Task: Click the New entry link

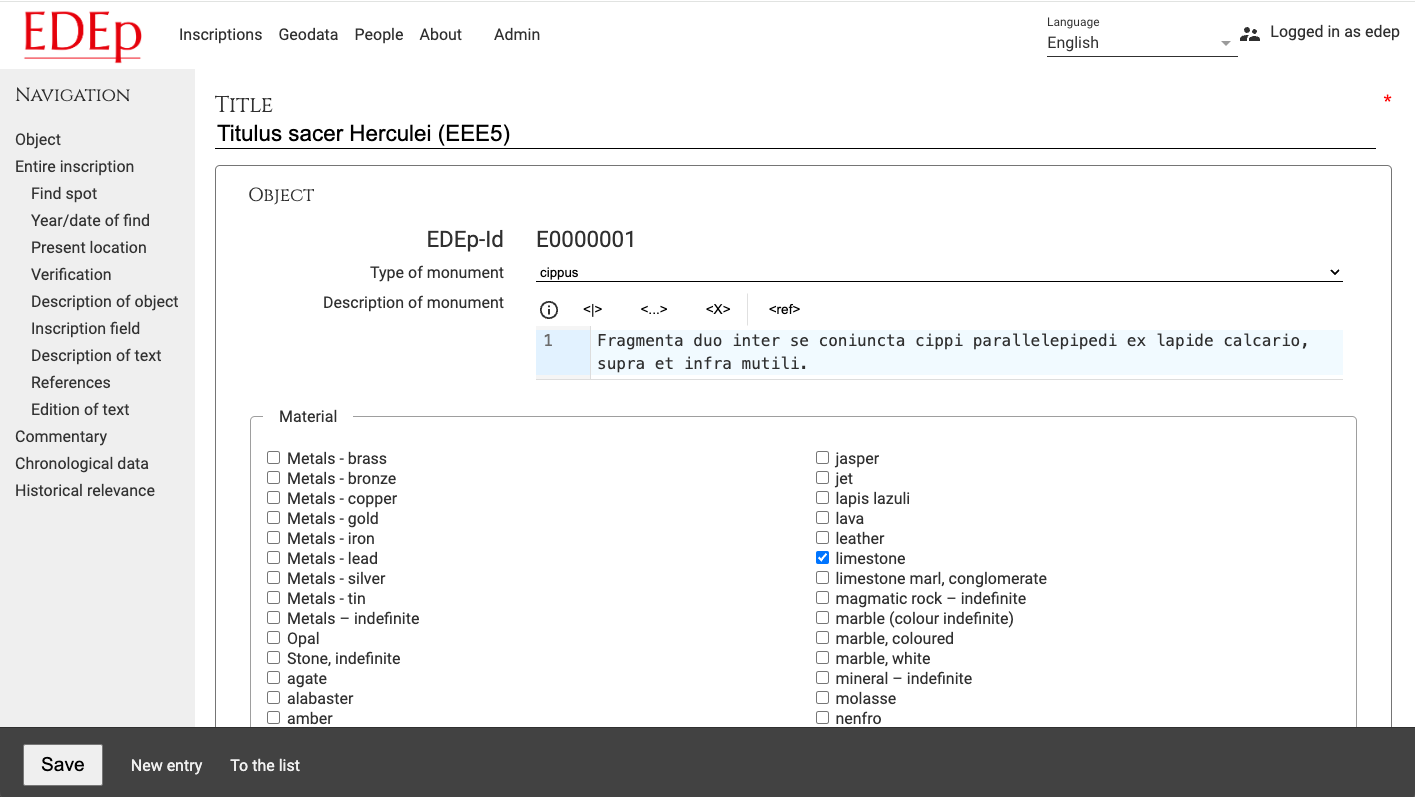Action: (x=166, y=765)
